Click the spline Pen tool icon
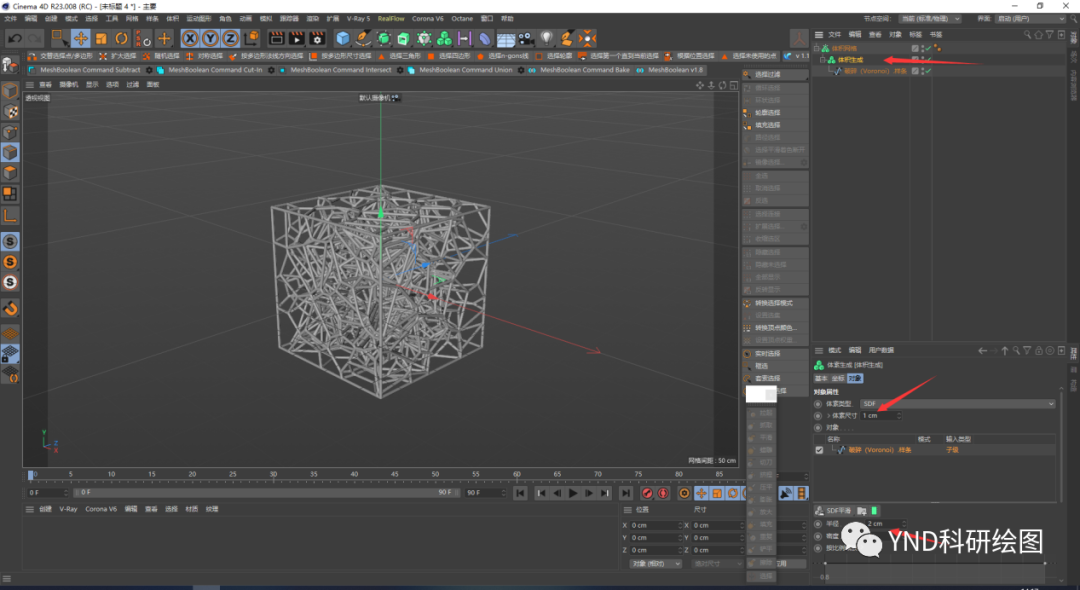This screenshot has width=1080, height=590. point(363,39)
